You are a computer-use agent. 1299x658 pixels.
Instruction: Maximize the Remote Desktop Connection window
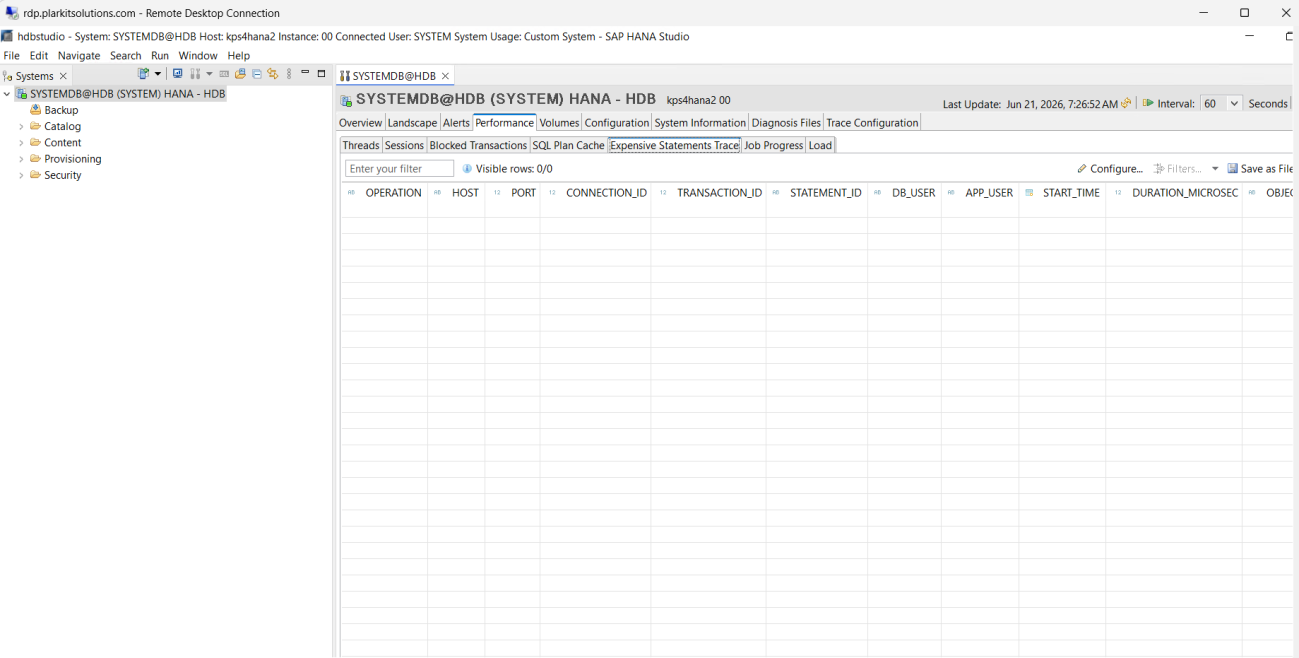(1244, 13)
